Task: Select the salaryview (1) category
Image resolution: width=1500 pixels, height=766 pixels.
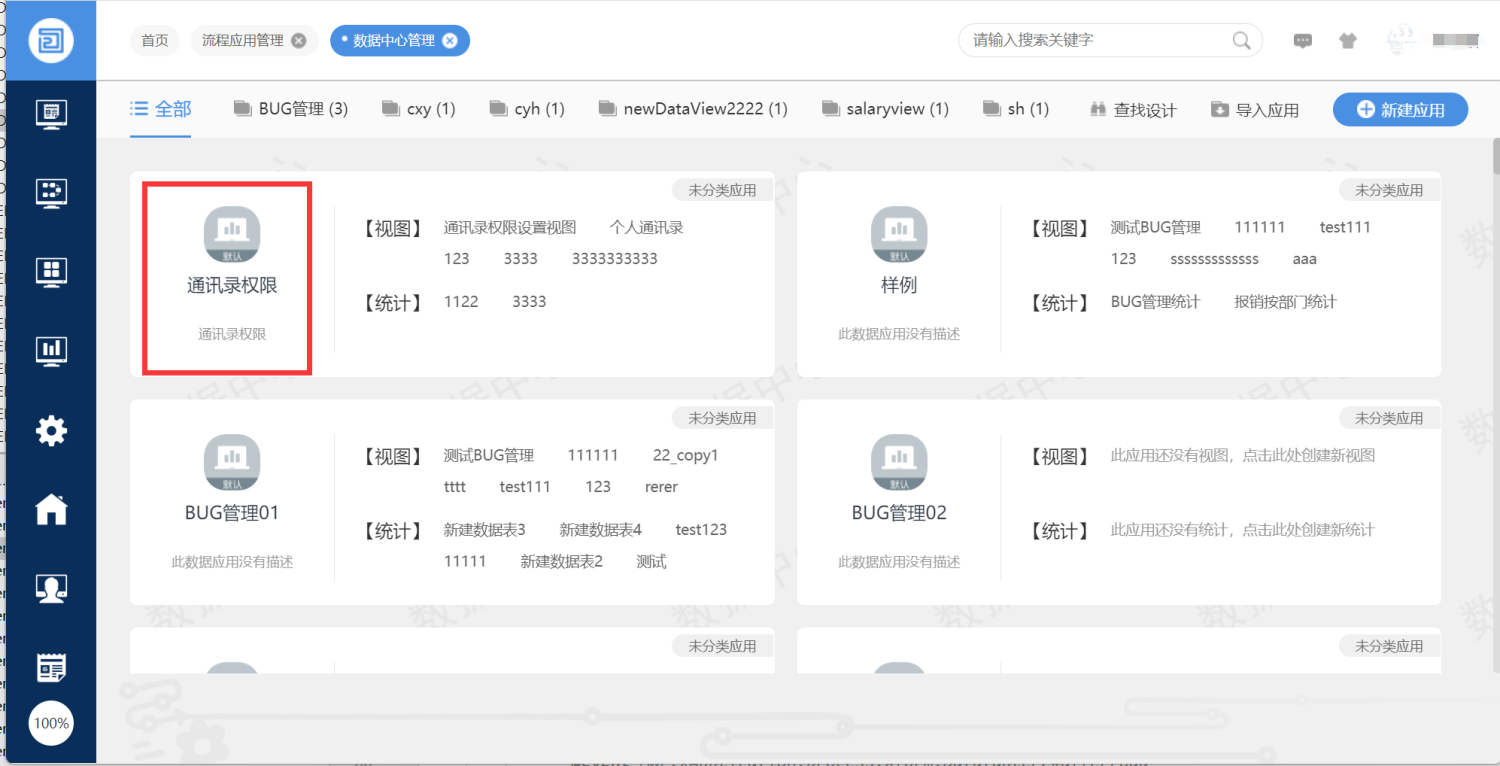Action: point(885,109)
